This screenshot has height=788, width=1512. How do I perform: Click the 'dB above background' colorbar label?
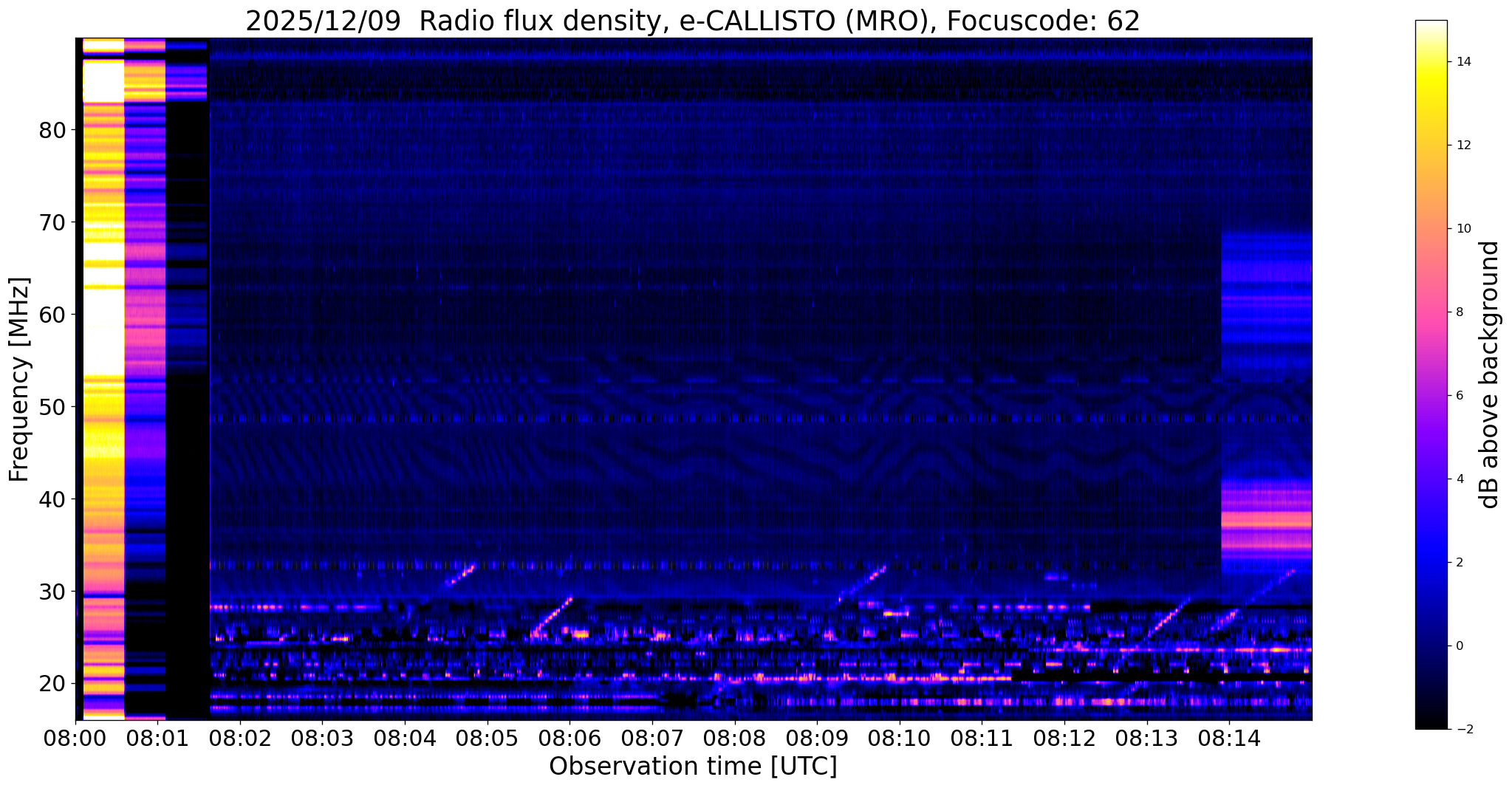tap(1490, 374)
